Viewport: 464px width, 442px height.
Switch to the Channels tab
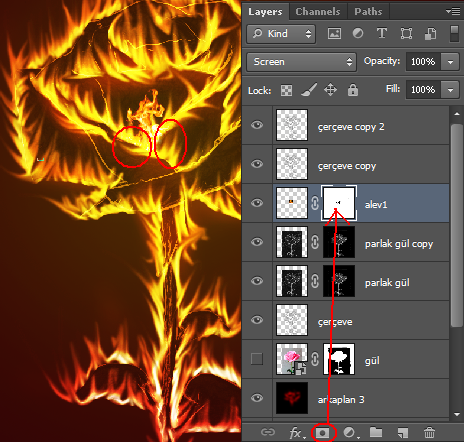pyautogui.click(x=318, y=12)
